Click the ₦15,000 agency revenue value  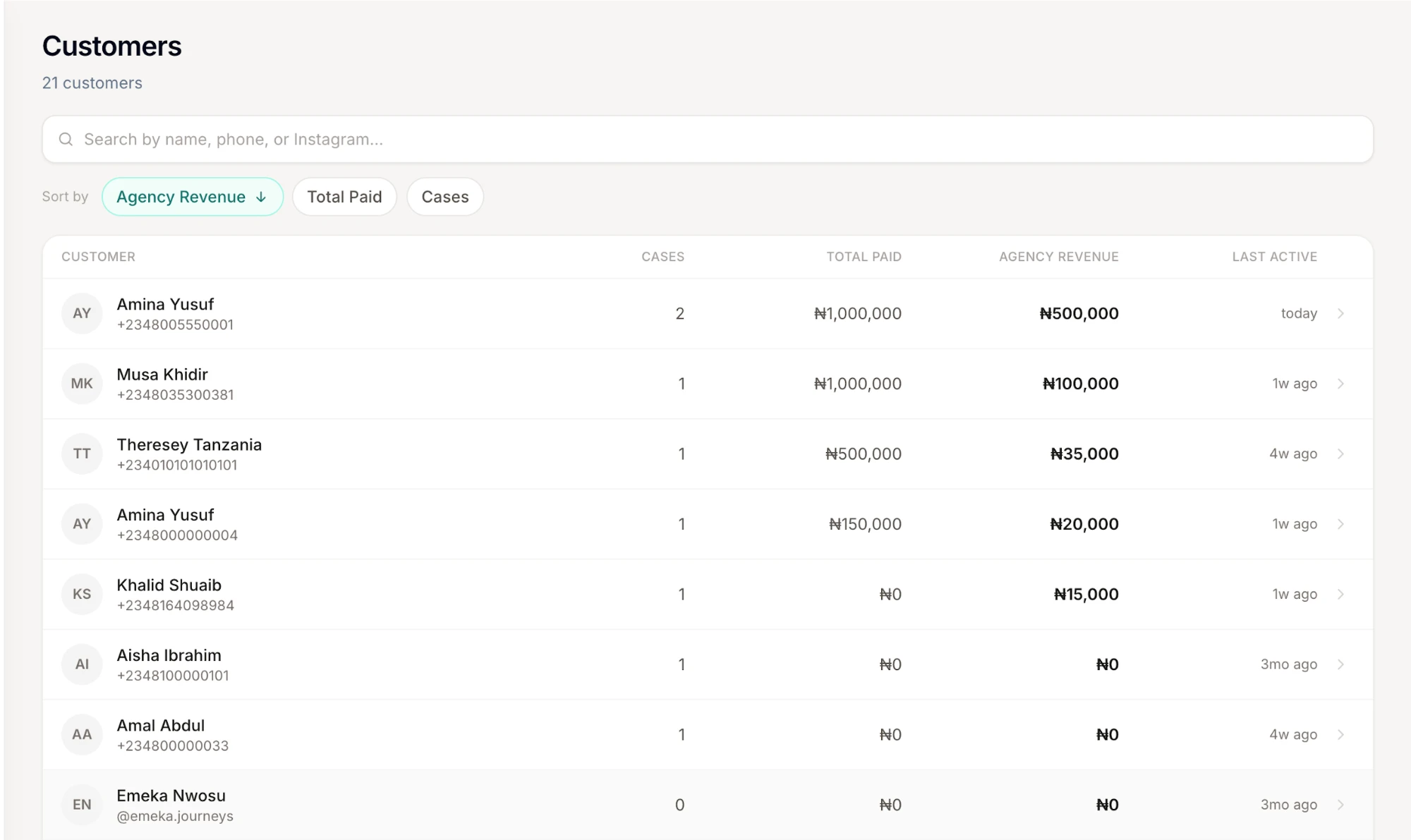(1086, 594)
